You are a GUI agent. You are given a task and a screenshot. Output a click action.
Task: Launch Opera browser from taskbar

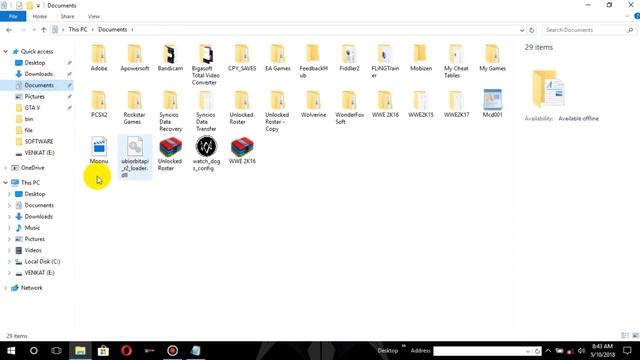click(x=126, y=351)
